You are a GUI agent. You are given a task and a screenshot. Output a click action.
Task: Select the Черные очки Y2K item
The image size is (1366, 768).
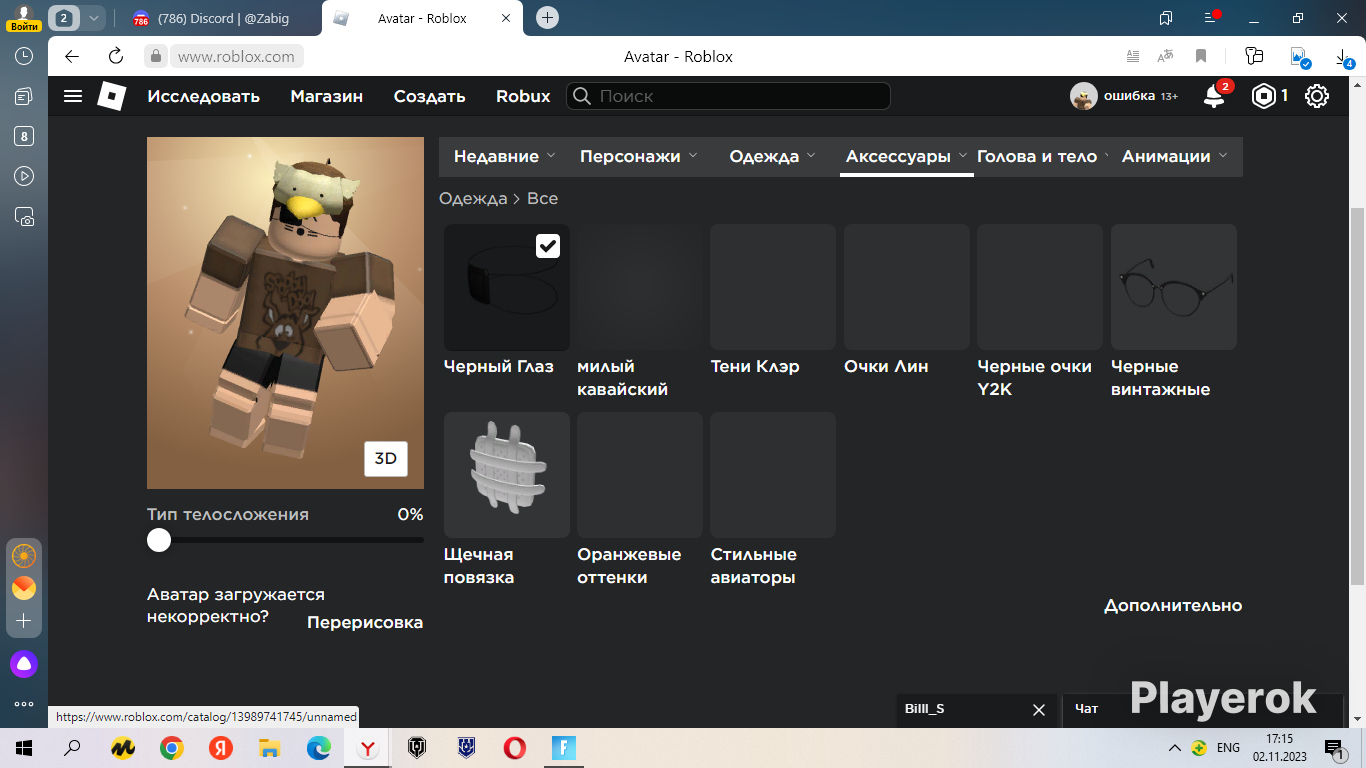click(x=1040, y=287)
